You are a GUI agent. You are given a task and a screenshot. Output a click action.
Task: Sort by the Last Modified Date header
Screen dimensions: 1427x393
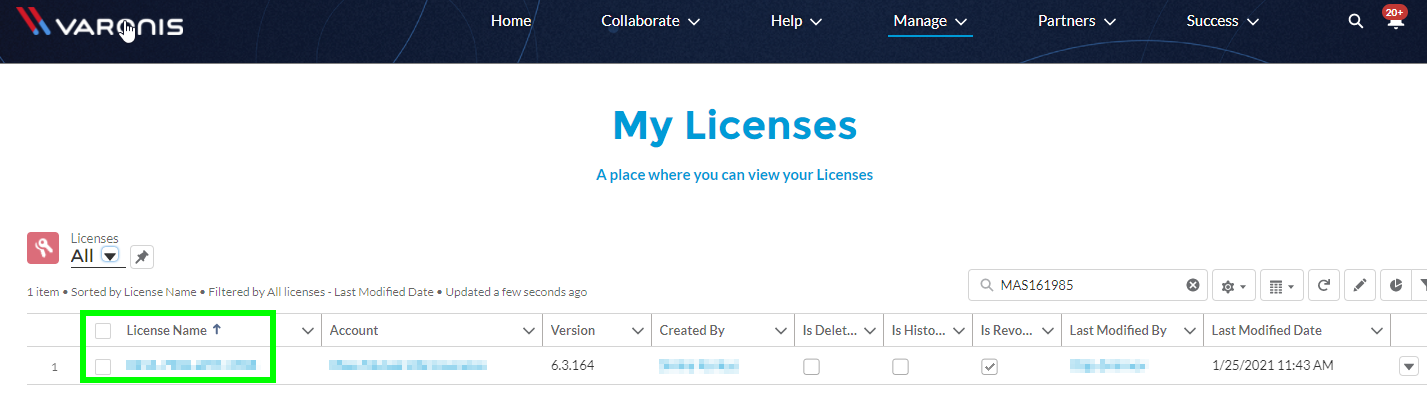point(1266,330)
